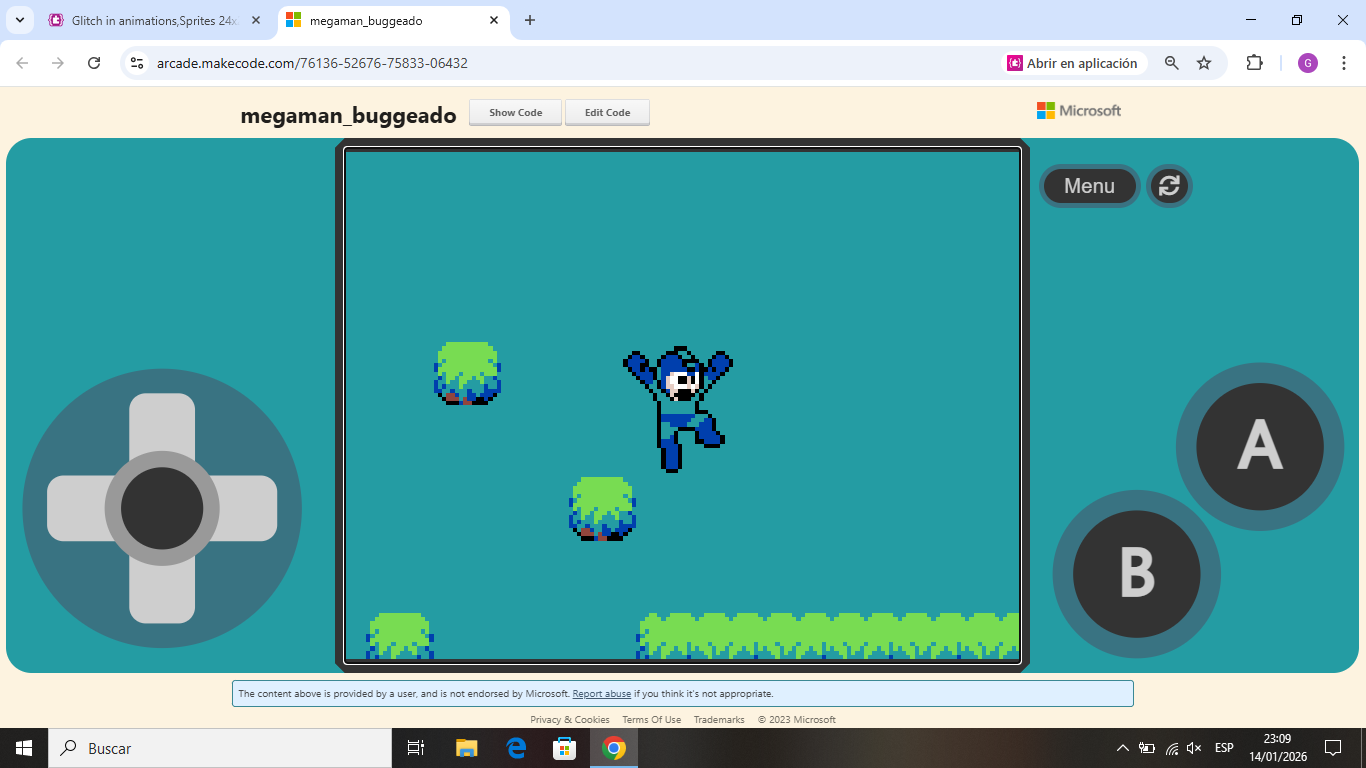
Task: Open the taskbar clock and date
Action: [x=1277, y=748]
